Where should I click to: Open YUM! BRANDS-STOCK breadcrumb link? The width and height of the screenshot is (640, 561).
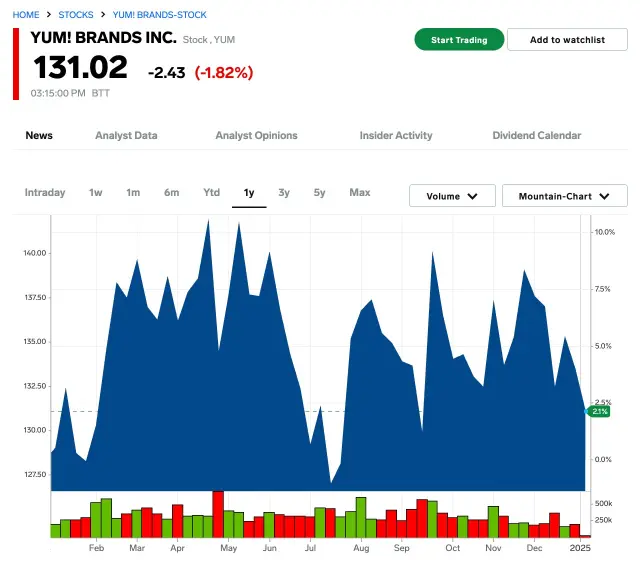click(x=158, y=15)
